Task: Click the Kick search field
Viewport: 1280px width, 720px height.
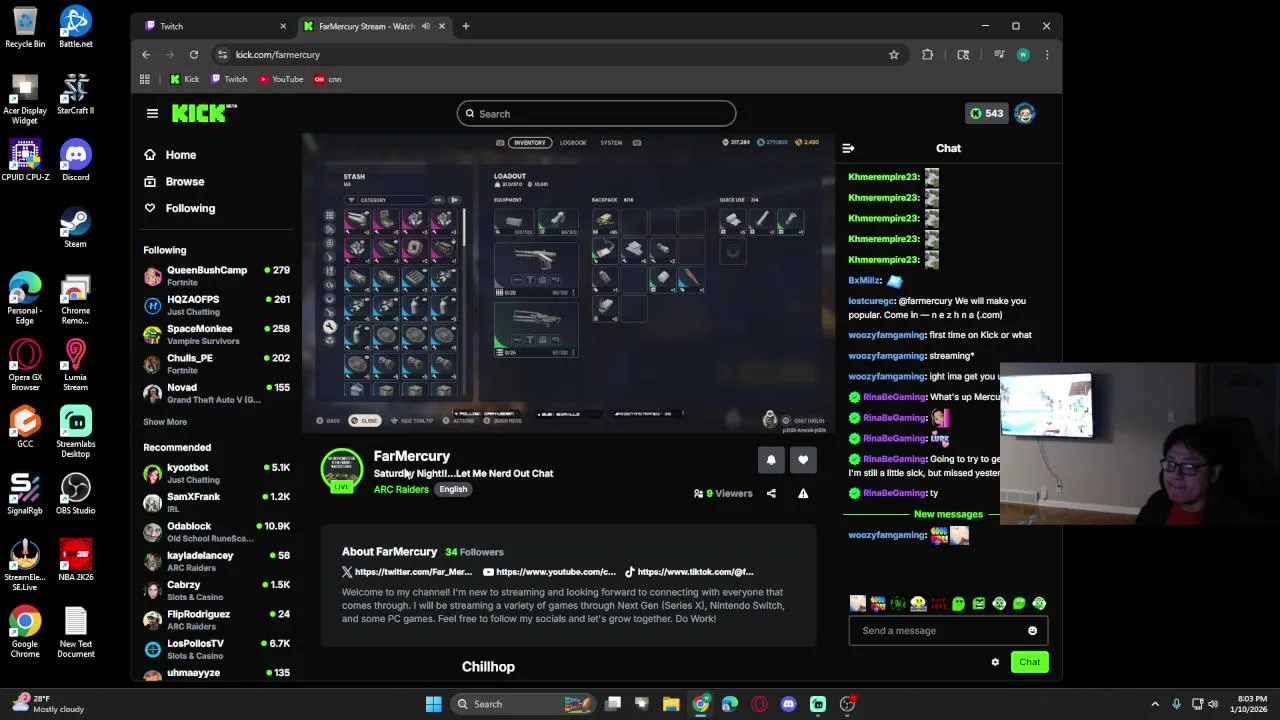Action: coord(596,114)
